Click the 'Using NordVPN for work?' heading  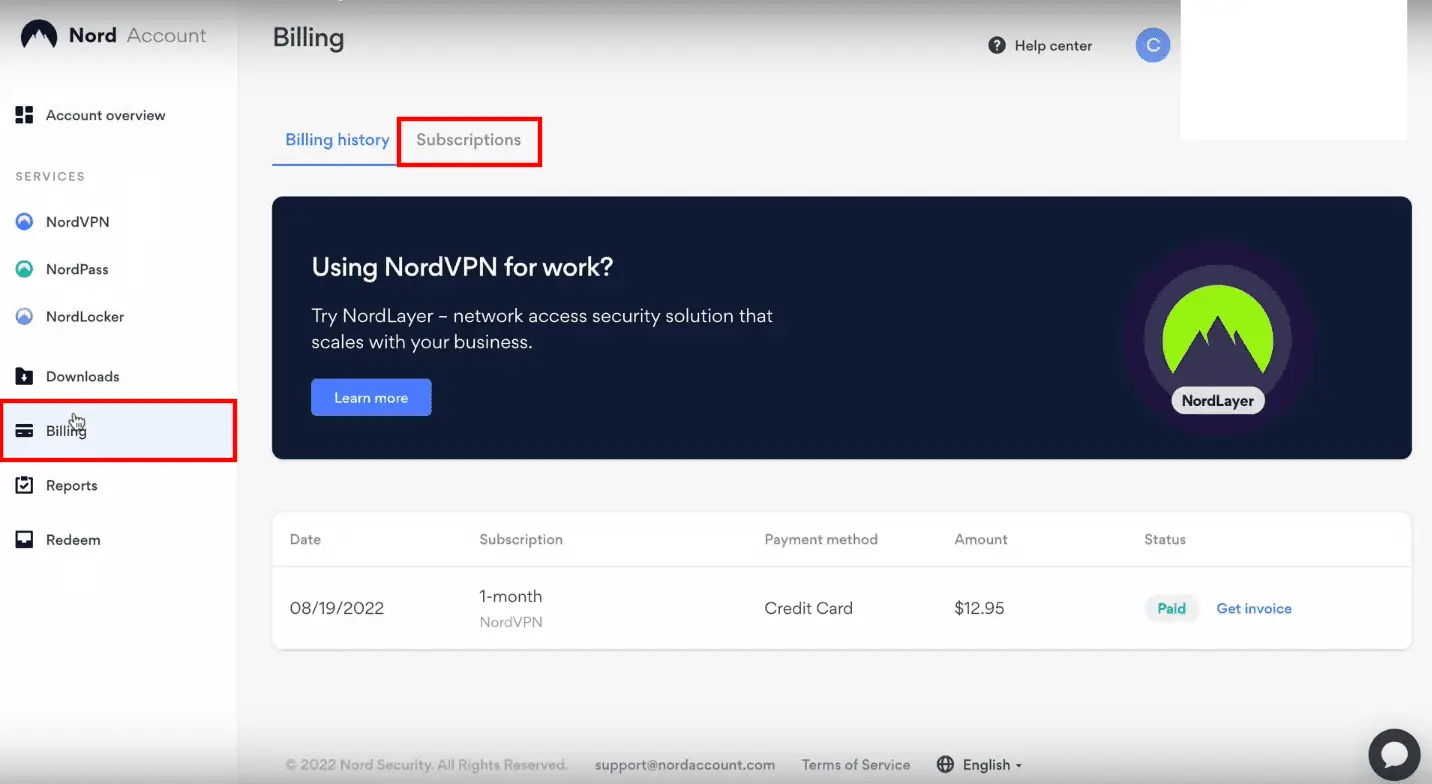463,267
